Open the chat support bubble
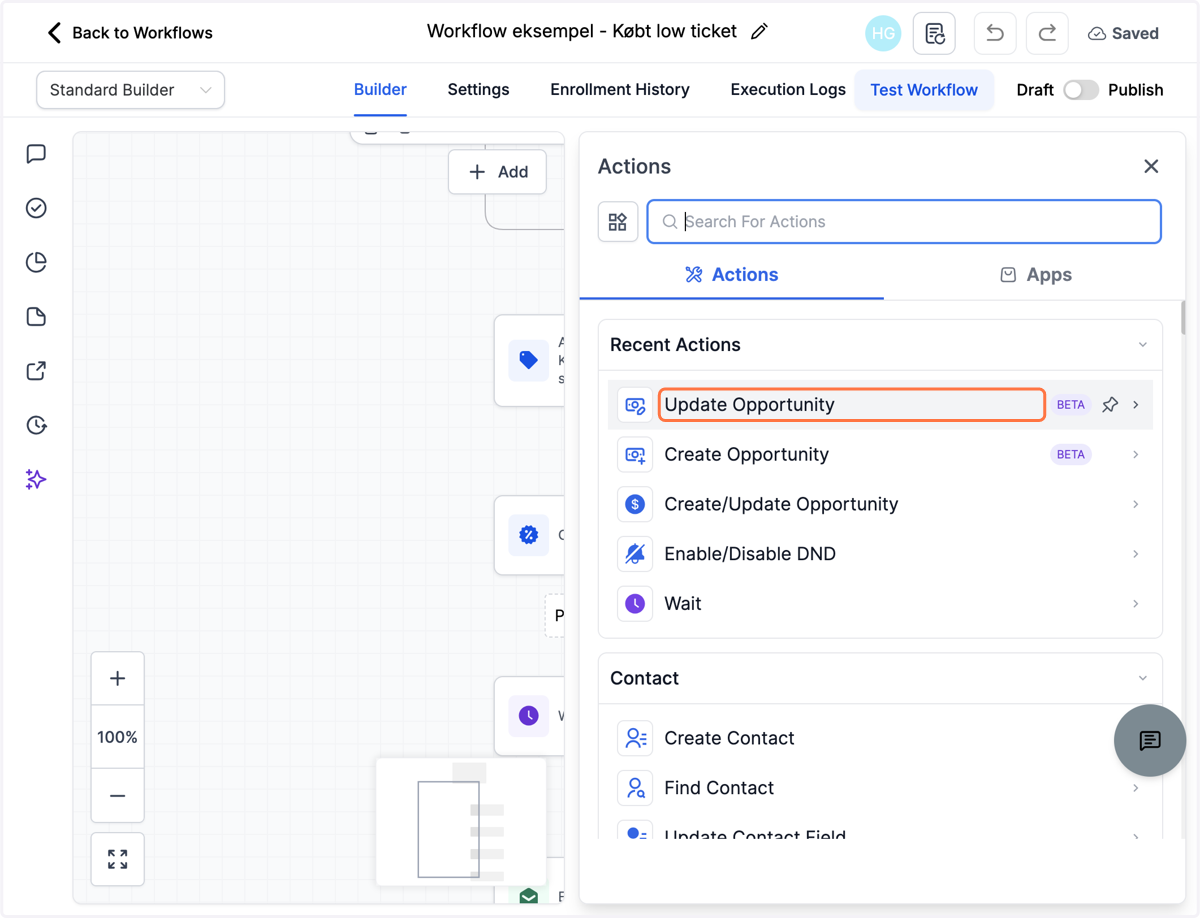This screenshot has height=918, width=1200. point(1150,740)
